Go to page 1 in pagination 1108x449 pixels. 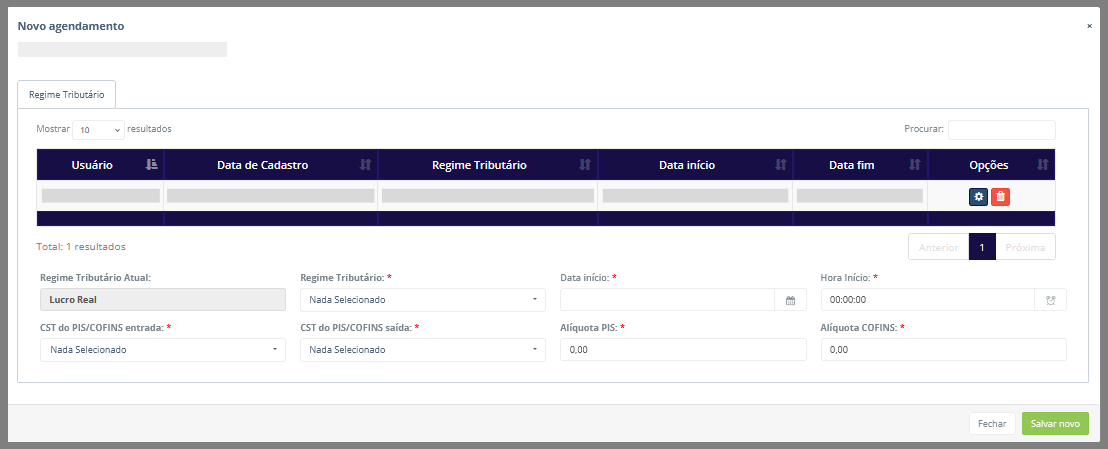tap(982, 247)
